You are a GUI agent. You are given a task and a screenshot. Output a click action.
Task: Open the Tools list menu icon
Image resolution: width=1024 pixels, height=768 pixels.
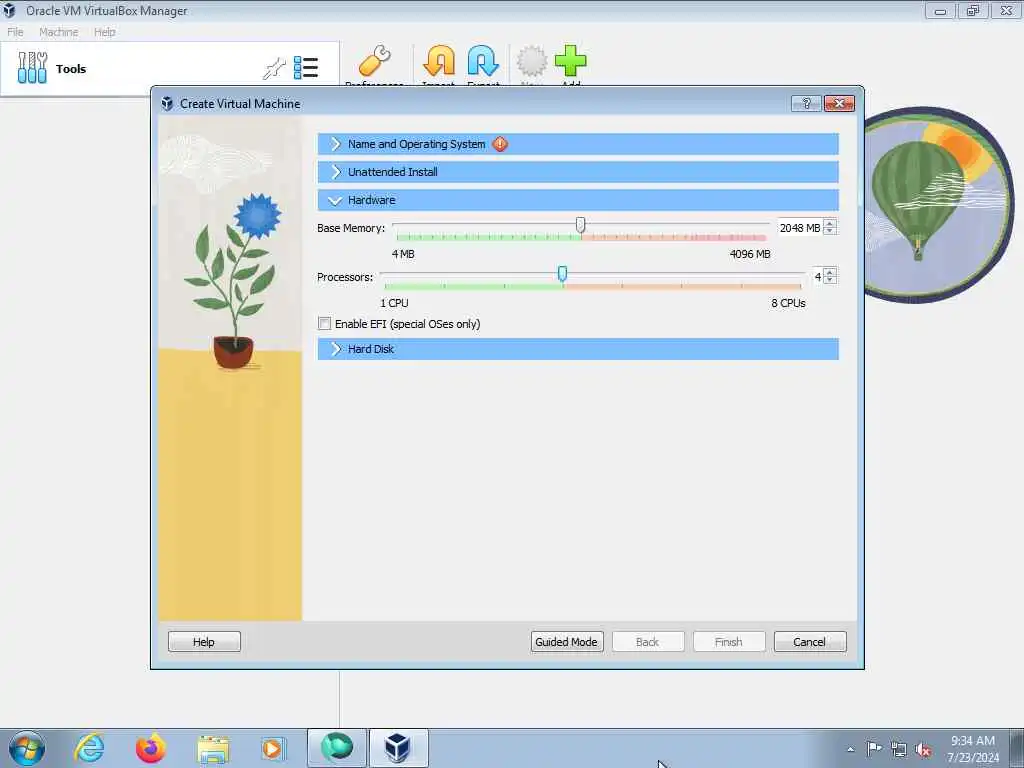(306, 68)
